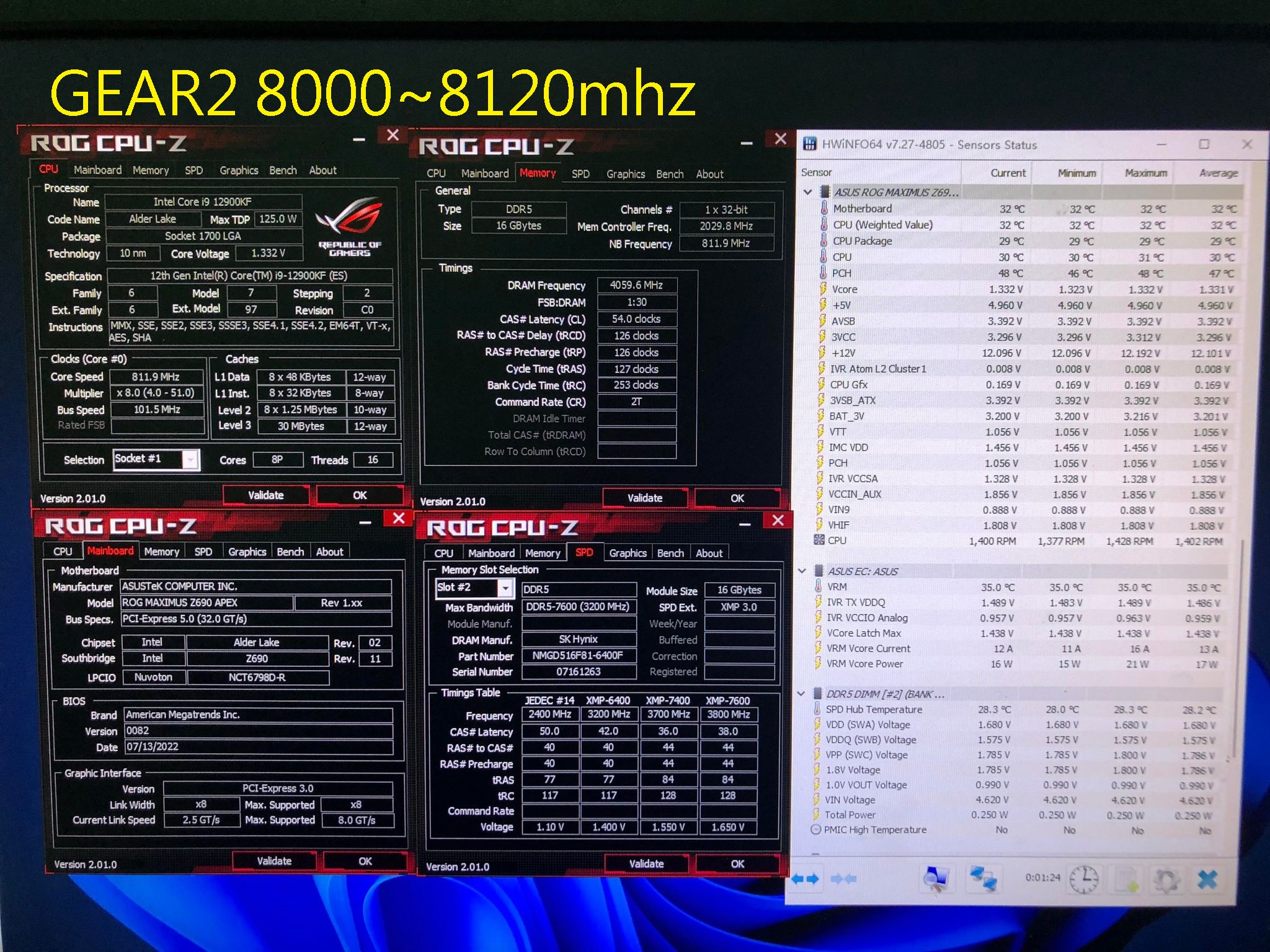Click the CAS# Latency value 54.0 clocks
The height and width of the screenshot is (952, 1270).
tap(637, 319)
